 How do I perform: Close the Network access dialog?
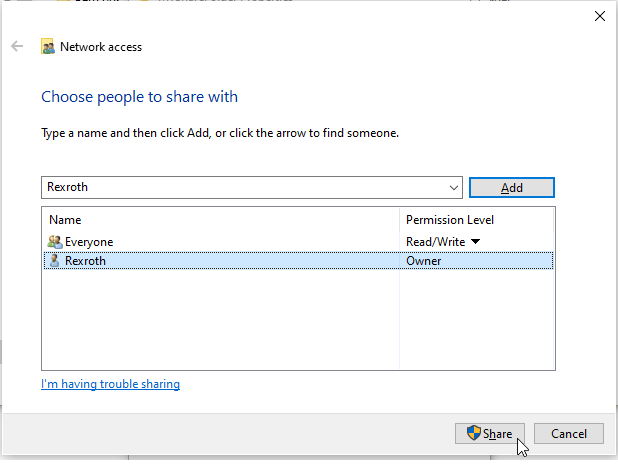[x=599, y=16]
